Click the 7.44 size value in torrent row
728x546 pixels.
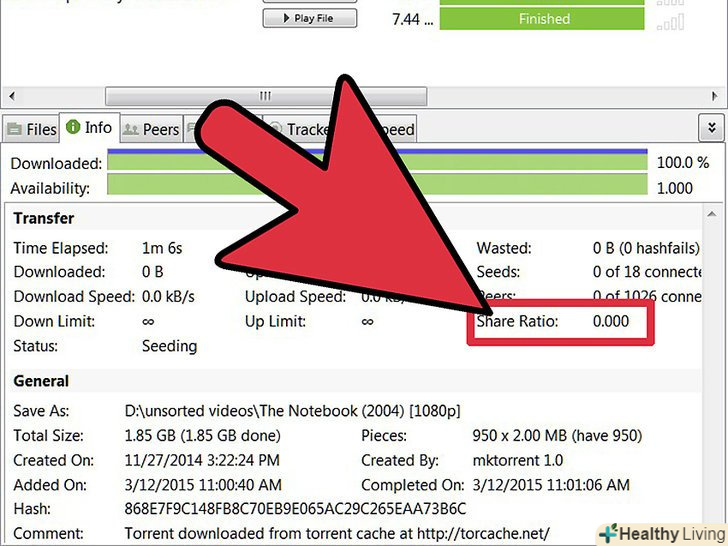[x=412, y=19]
